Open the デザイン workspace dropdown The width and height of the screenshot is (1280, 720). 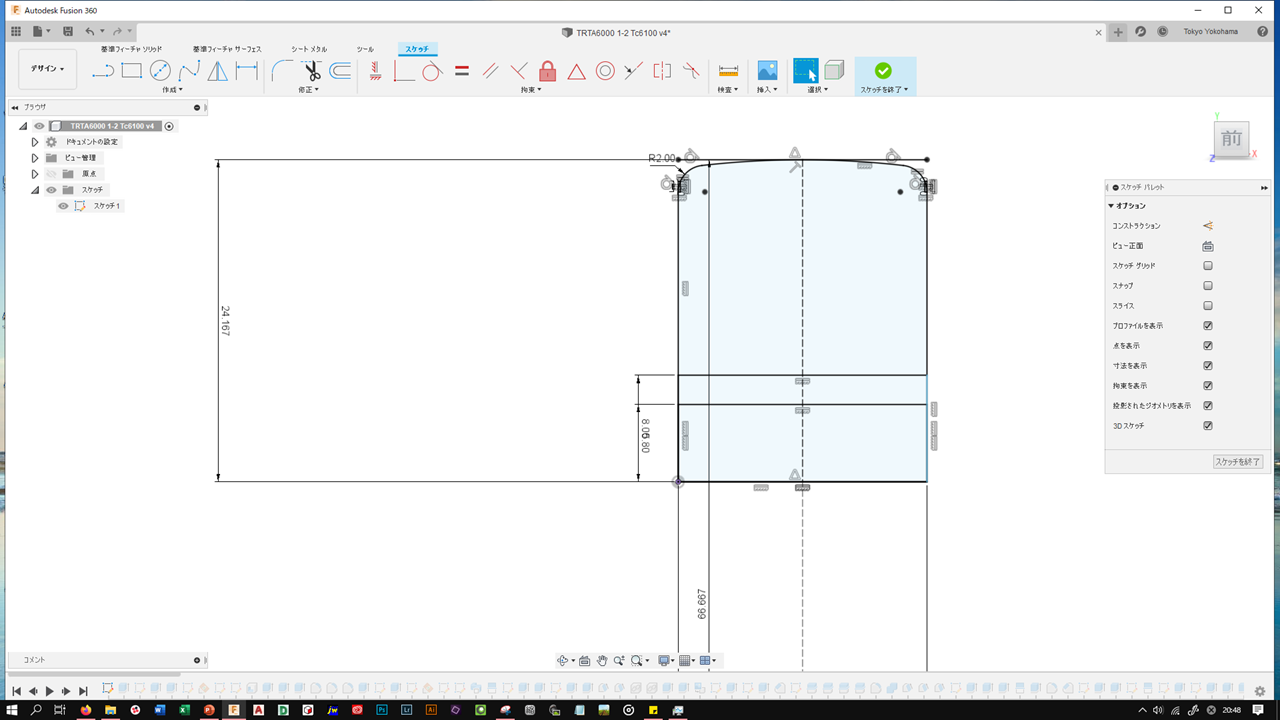47,69
